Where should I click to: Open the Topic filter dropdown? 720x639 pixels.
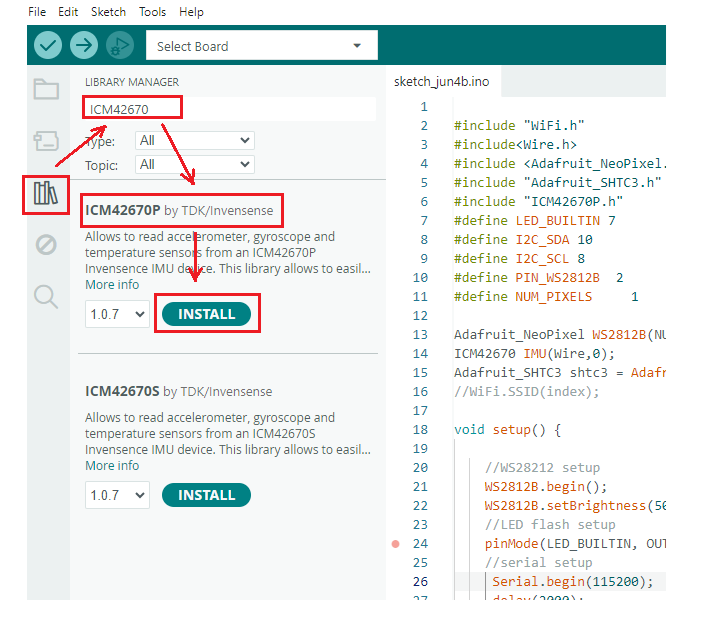click(194, 164)
